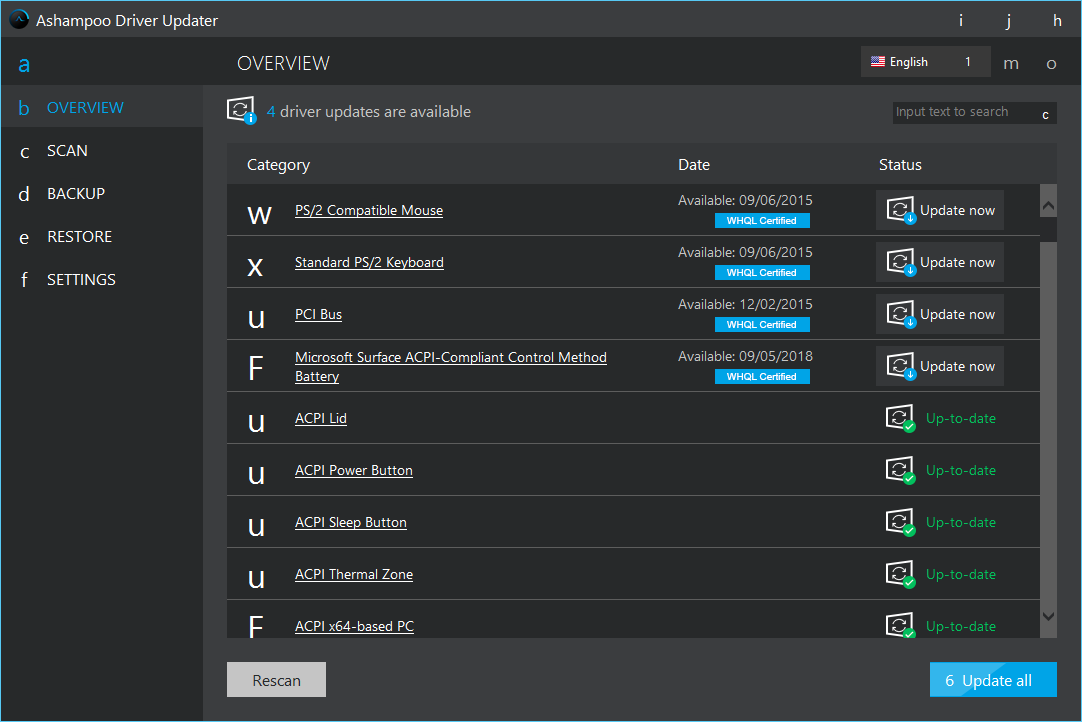
Task: Click the up-to-date status icon for ACPI Power Button
Action: 901,470
